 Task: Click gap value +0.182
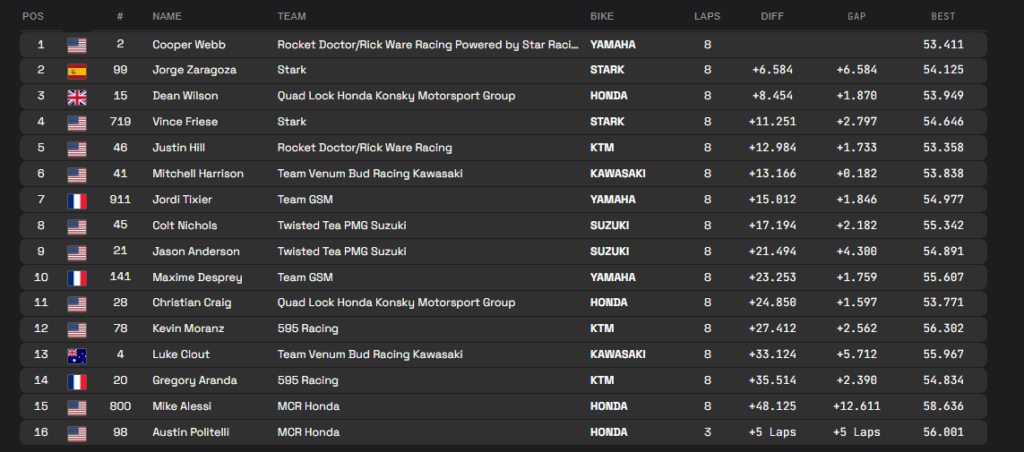[856, 174]
